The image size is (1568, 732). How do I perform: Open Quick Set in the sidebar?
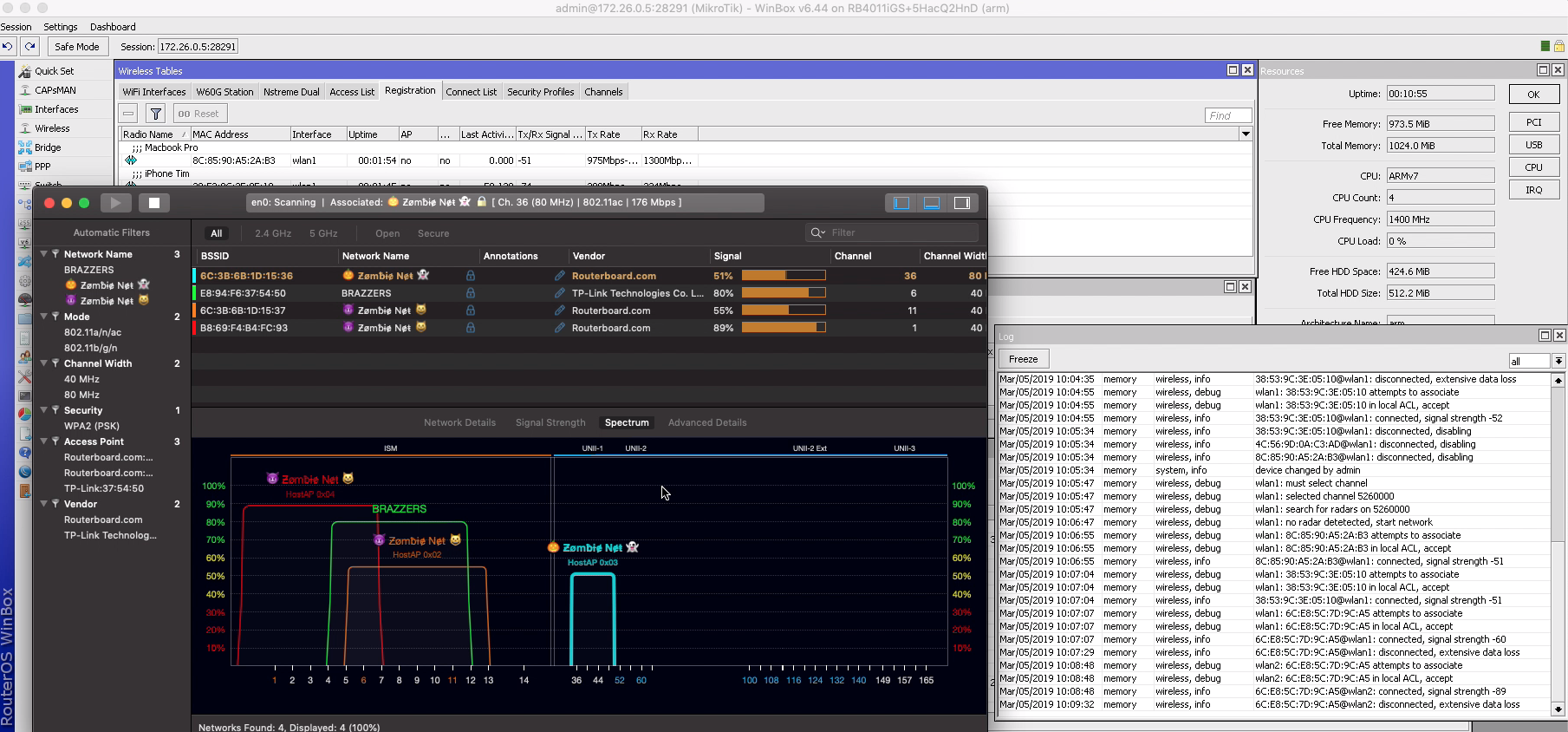pyautogui.click(x=54, y=71)
